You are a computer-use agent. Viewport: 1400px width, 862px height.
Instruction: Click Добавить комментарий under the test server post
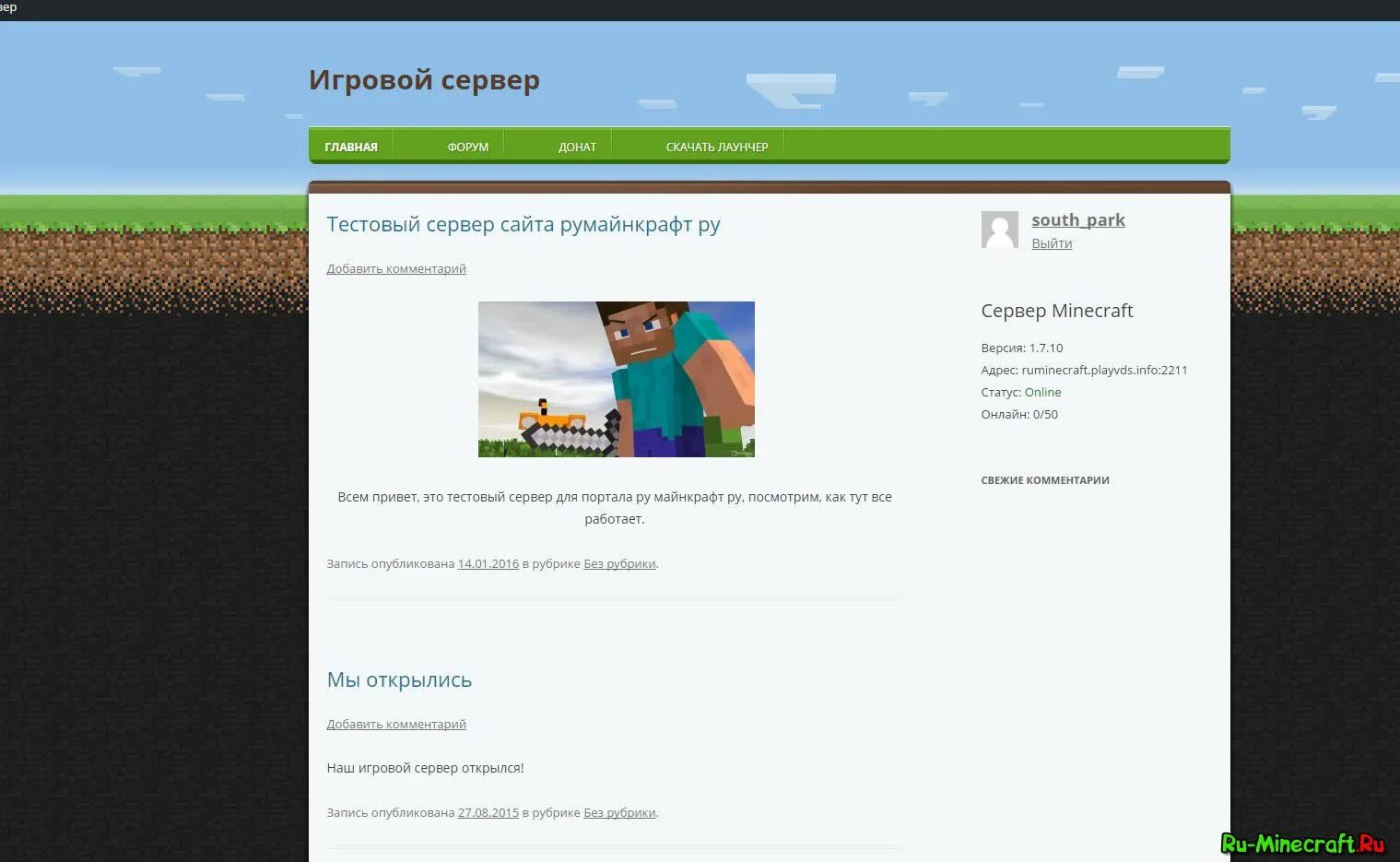[396, 268]
